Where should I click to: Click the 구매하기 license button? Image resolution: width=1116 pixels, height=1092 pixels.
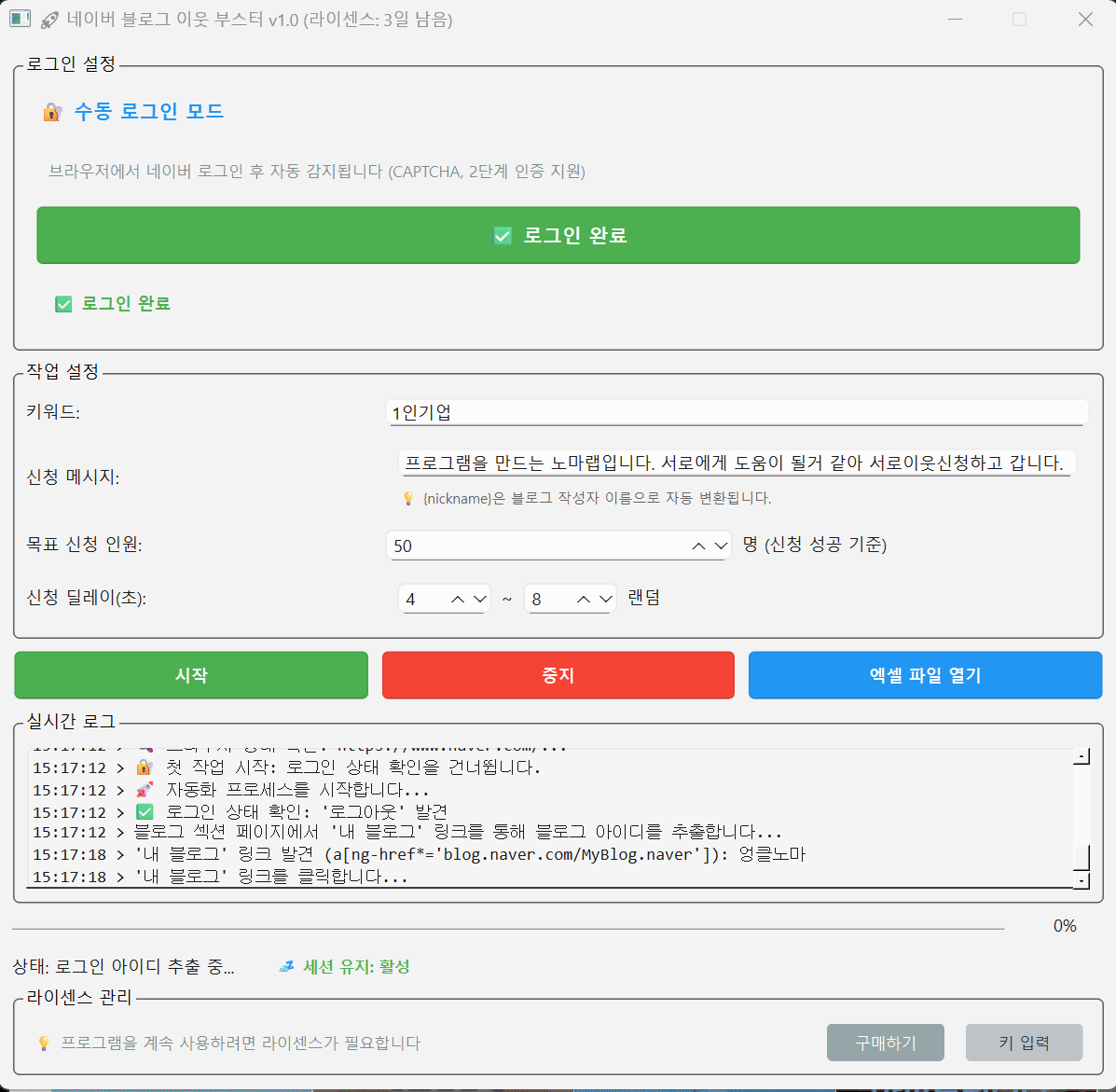coord(885,1043)
